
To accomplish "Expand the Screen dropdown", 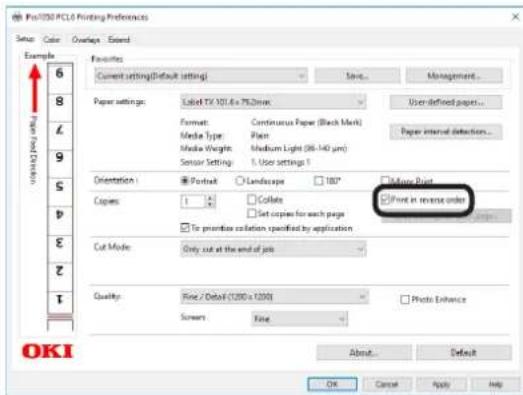I will coord(300,319).
